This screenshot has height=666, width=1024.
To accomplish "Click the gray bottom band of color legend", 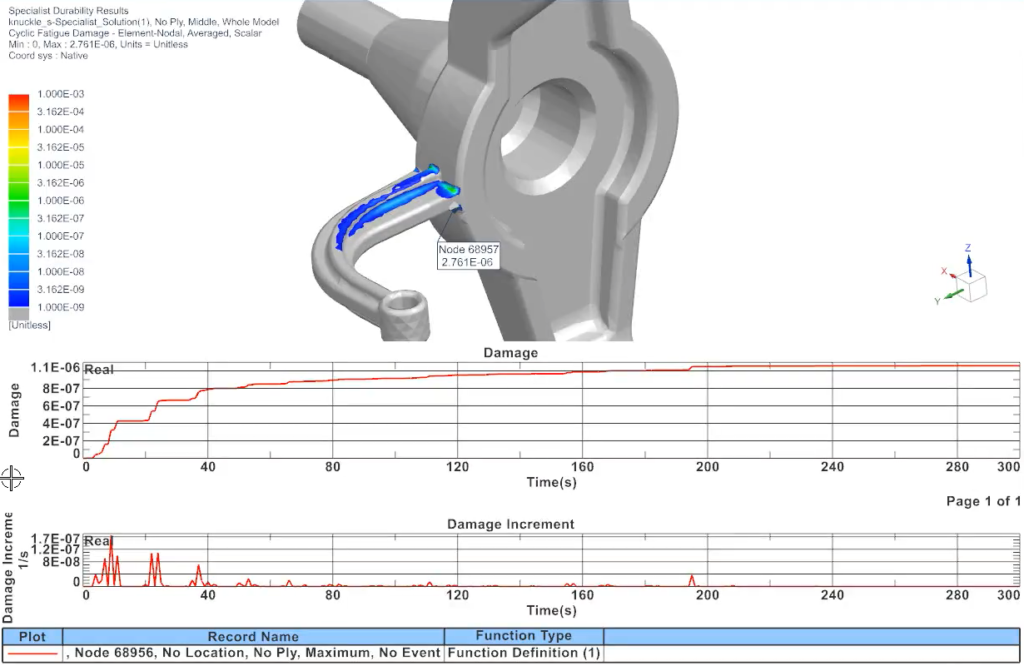I will tap(19, 312).
